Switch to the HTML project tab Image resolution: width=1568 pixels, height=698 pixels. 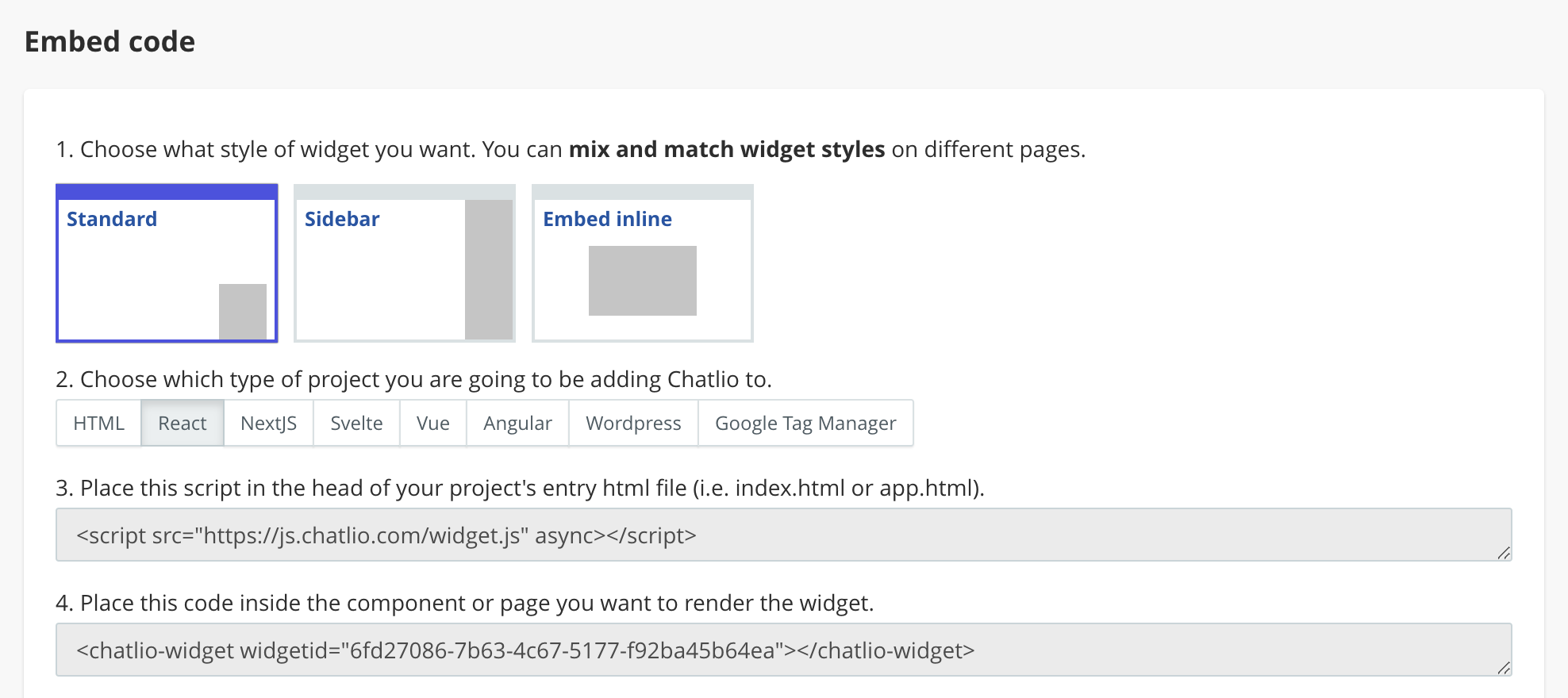point(98,424)
